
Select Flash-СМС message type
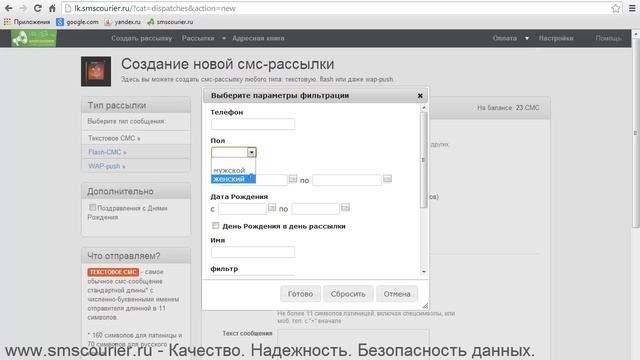click(x=107, y=152)
